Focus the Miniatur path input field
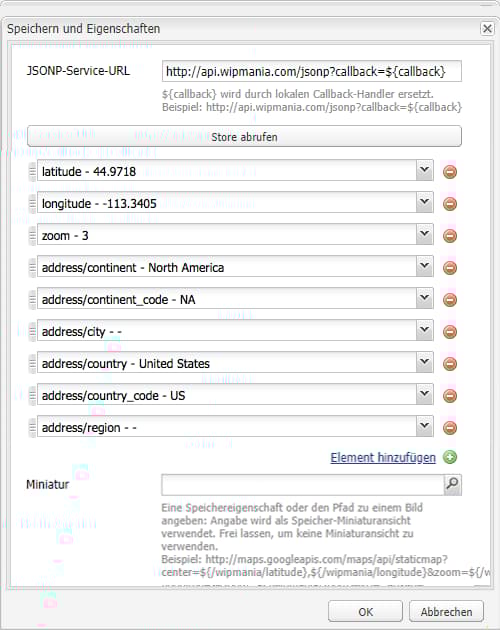Image resolution: width=500 pixels, height=630 pixels. pyautogui.click(x=303, y=485)
